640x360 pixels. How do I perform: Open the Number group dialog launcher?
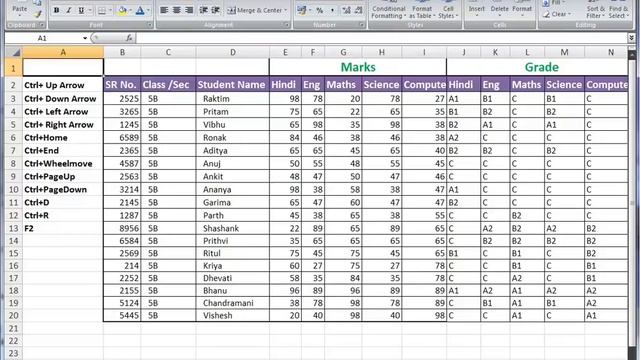tap(362, 25)
